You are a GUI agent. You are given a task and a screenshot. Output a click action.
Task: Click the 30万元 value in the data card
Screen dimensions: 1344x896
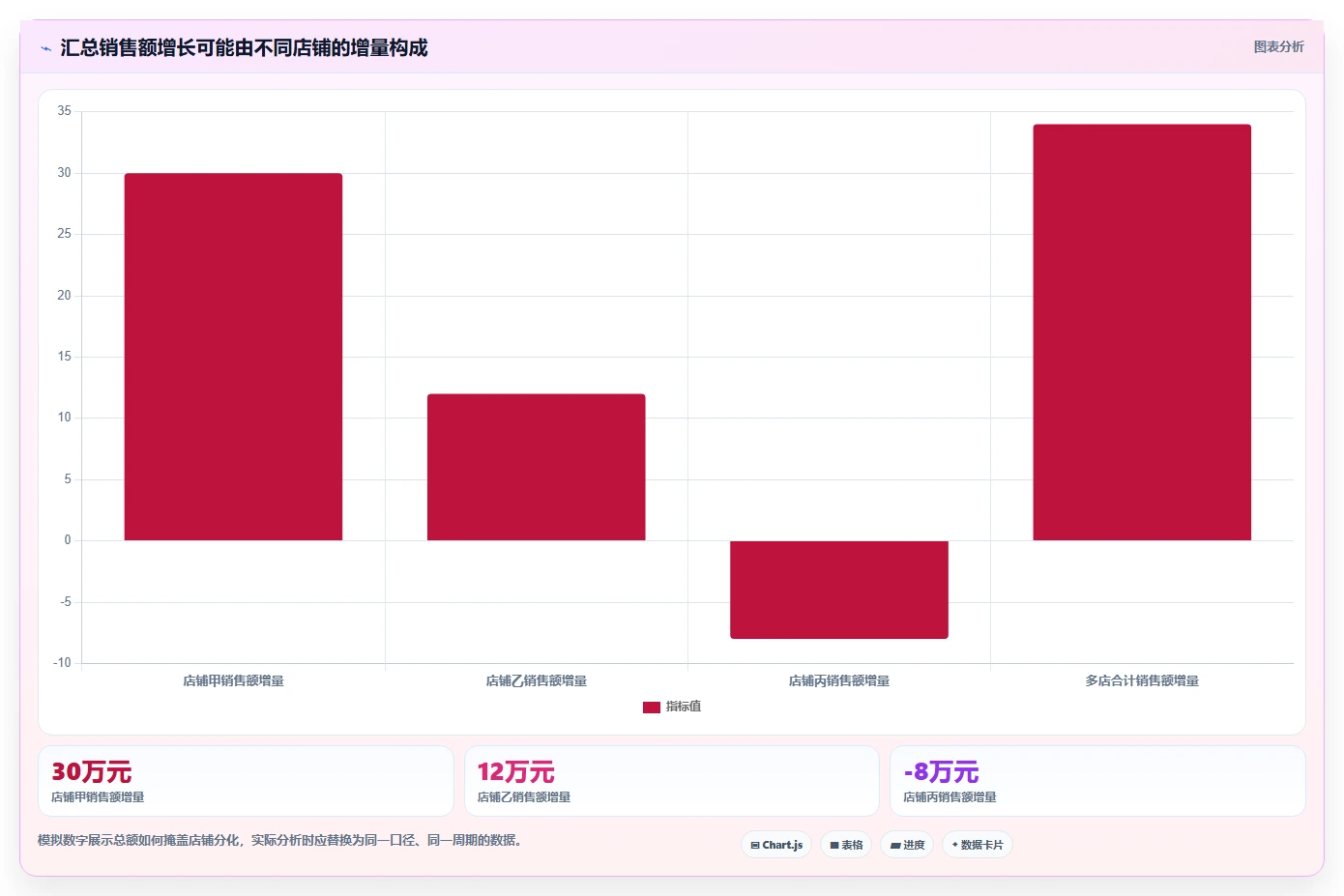(x=92, y=772)
